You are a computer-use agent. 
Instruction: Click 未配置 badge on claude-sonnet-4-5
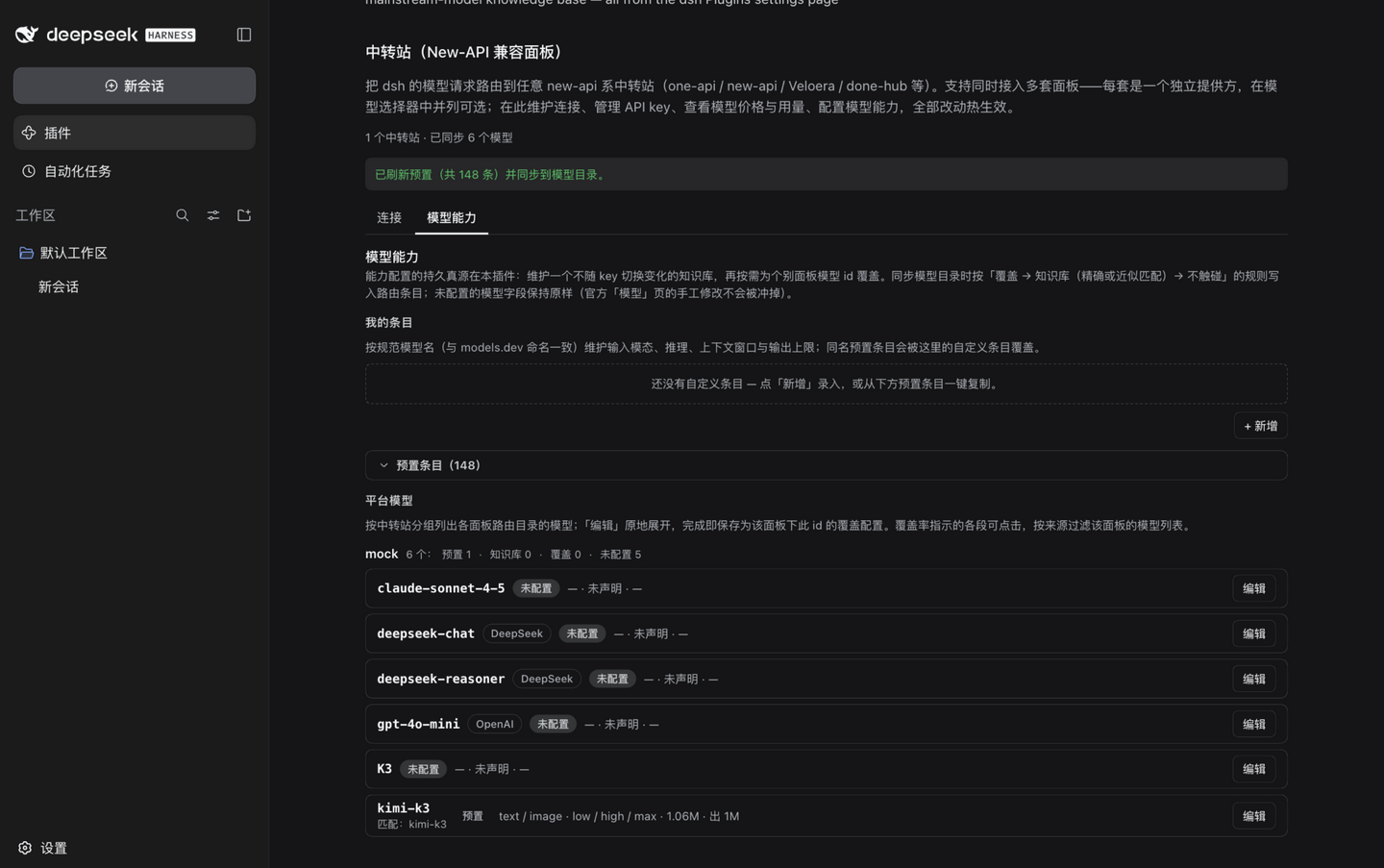[535, 588]
